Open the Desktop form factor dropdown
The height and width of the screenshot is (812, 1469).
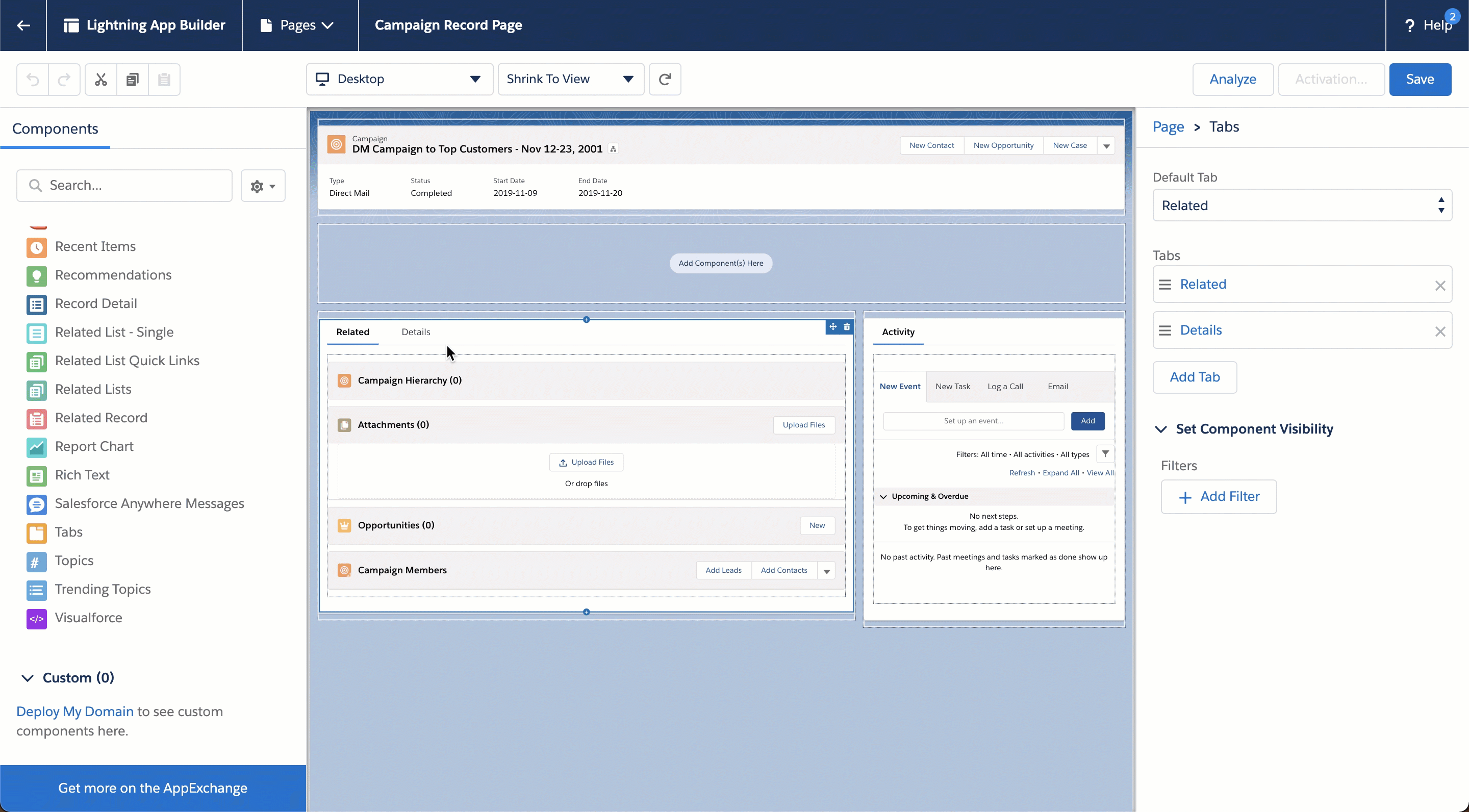(399, 79)
